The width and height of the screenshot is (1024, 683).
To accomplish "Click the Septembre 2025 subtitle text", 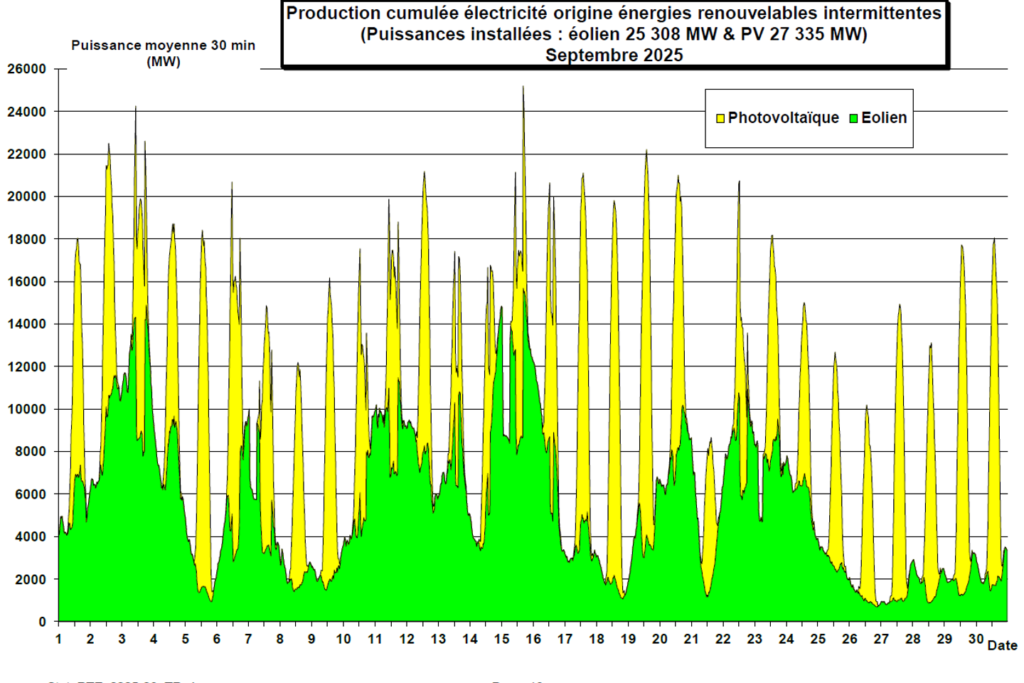I will point(614,55).
